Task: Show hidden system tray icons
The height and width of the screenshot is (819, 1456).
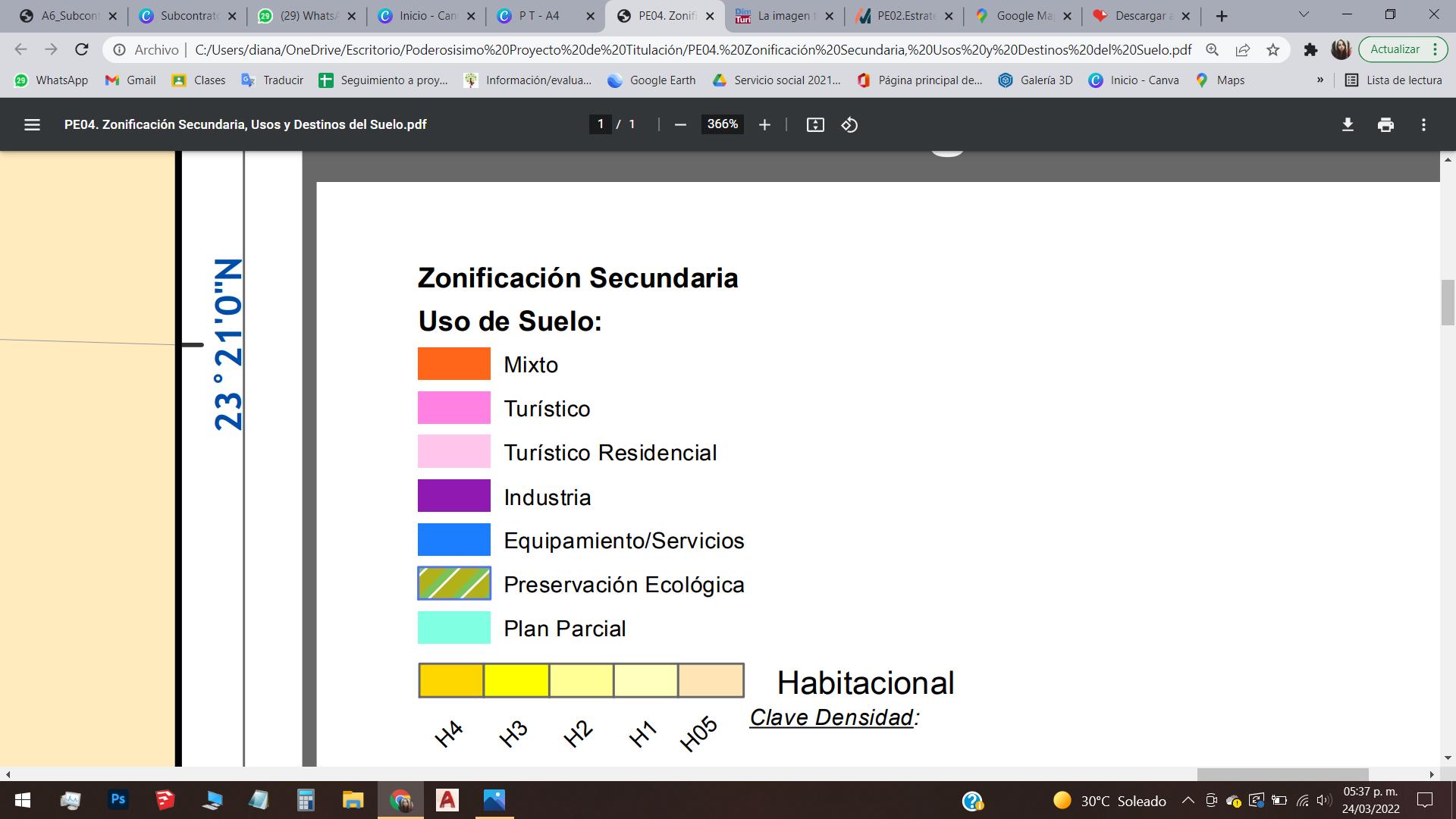Action: point(1188,801)
